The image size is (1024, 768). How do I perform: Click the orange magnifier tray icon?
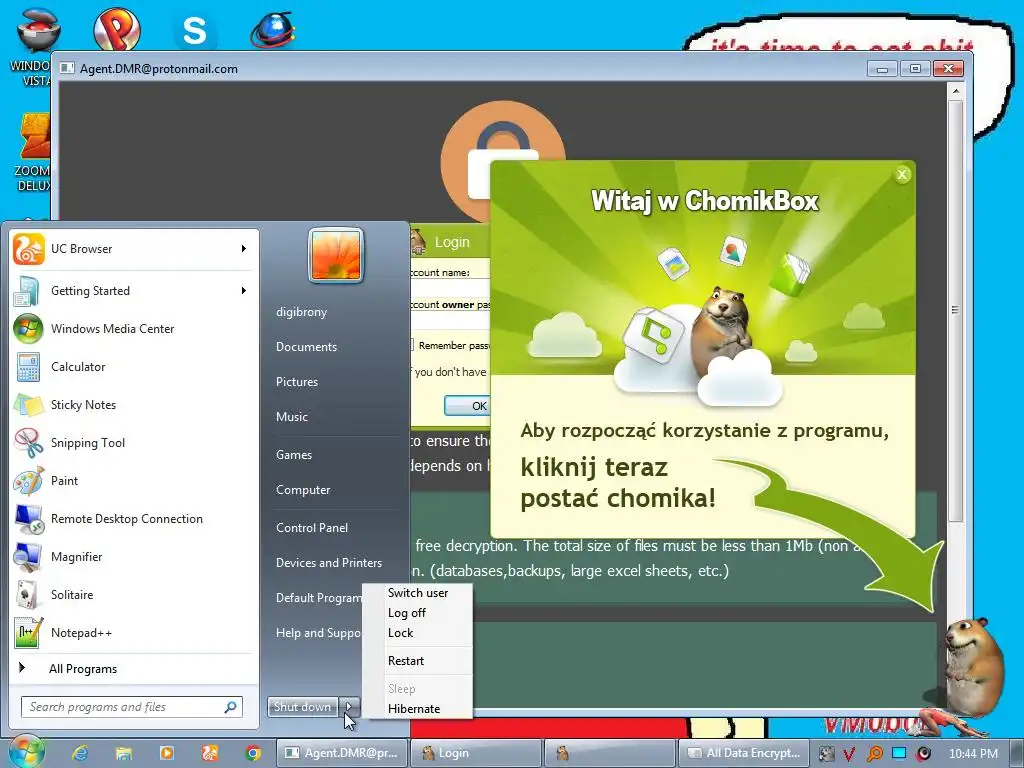click(x=874, y=754)
